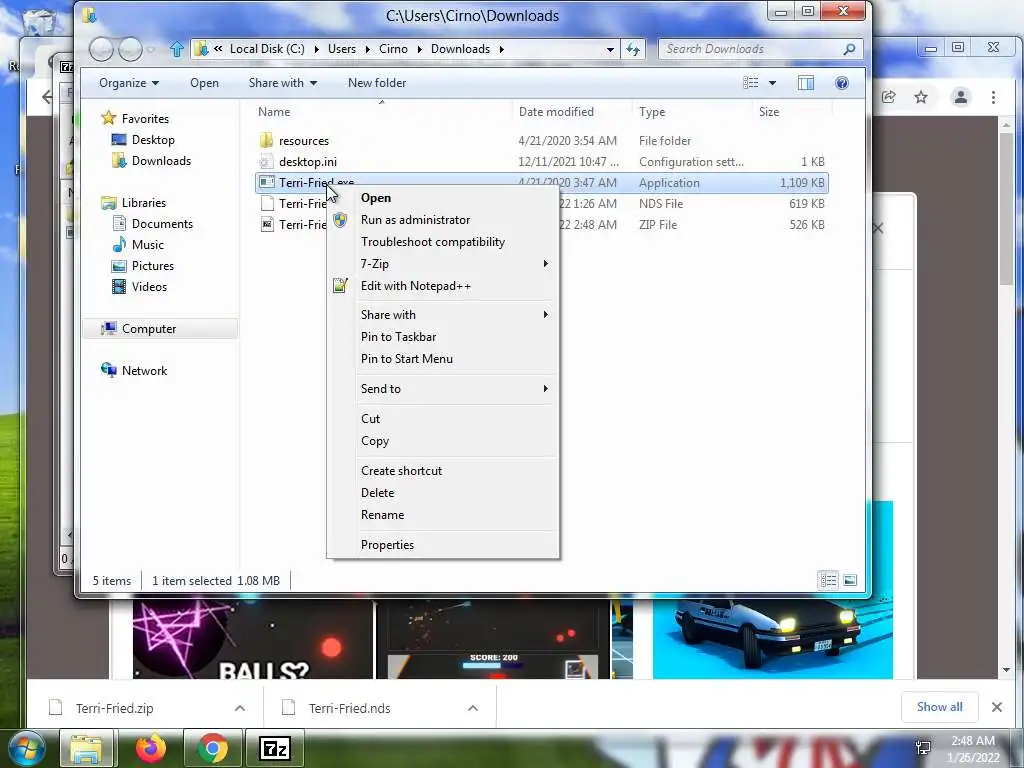Click the blue up-folder arrow icon
This screenshot has width=1024, height=768.
click(176, 49)
